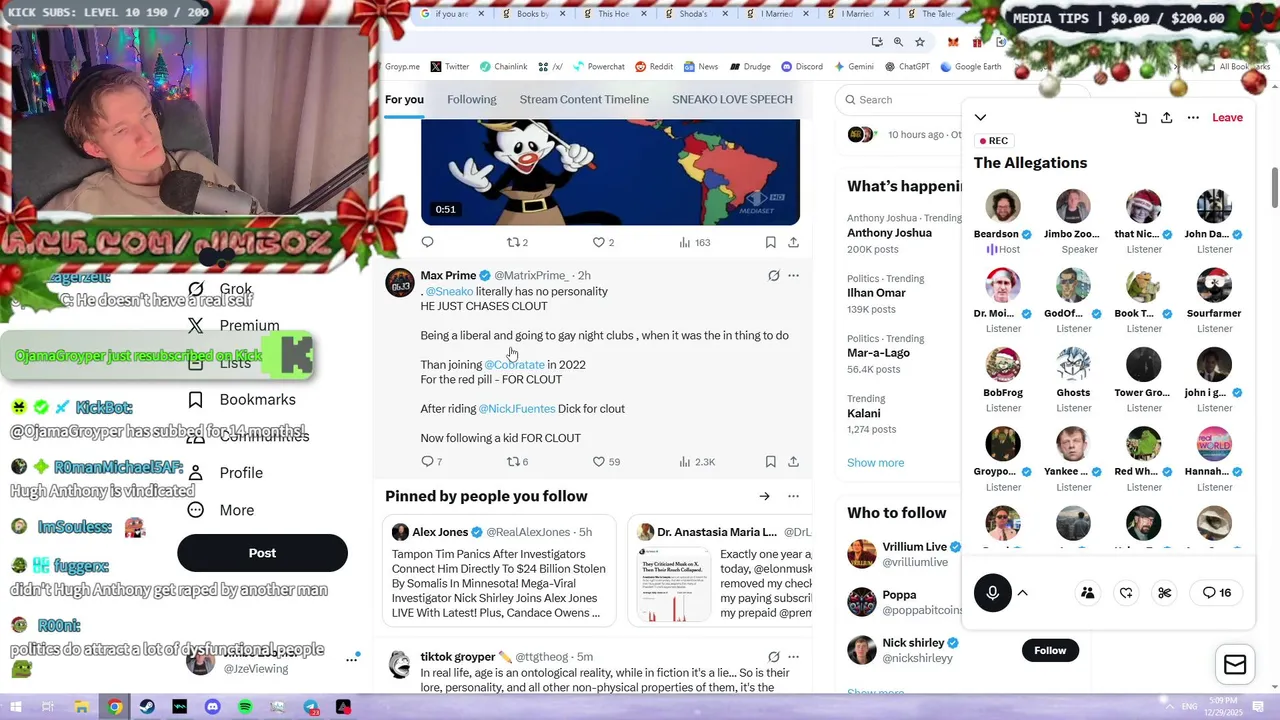Bookmark the Max Prime post
Screen dimensions: 1280x720
[x=770, y=462]
